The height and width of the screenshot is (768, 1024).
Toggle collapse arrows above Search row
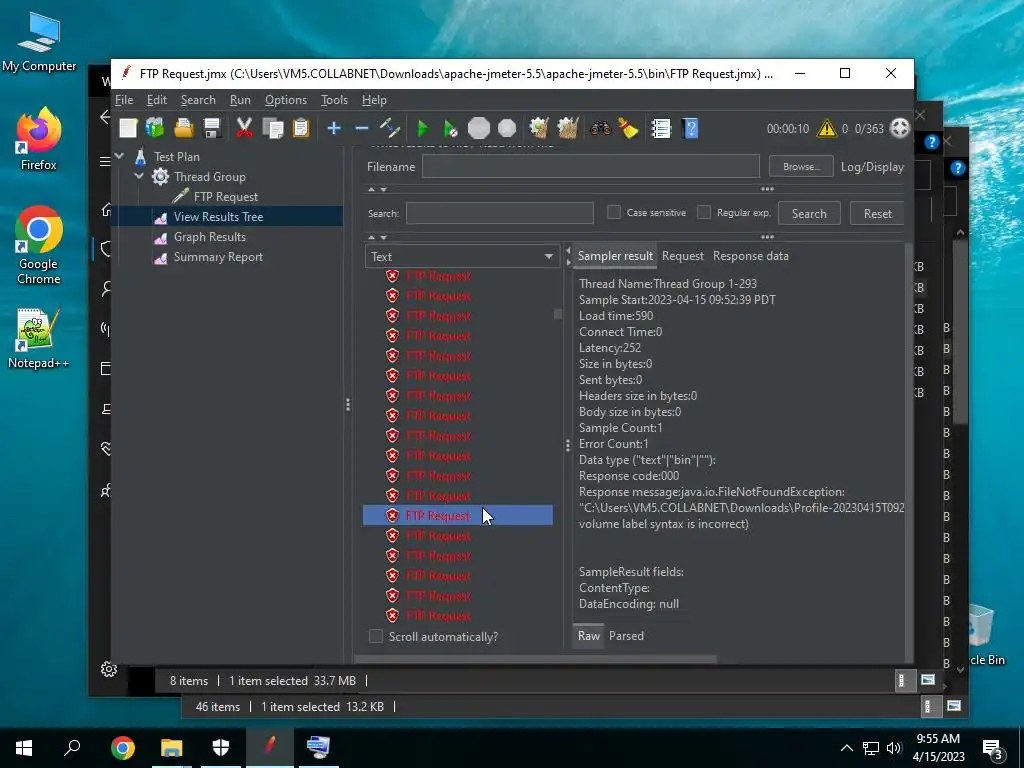click(377, 189)
